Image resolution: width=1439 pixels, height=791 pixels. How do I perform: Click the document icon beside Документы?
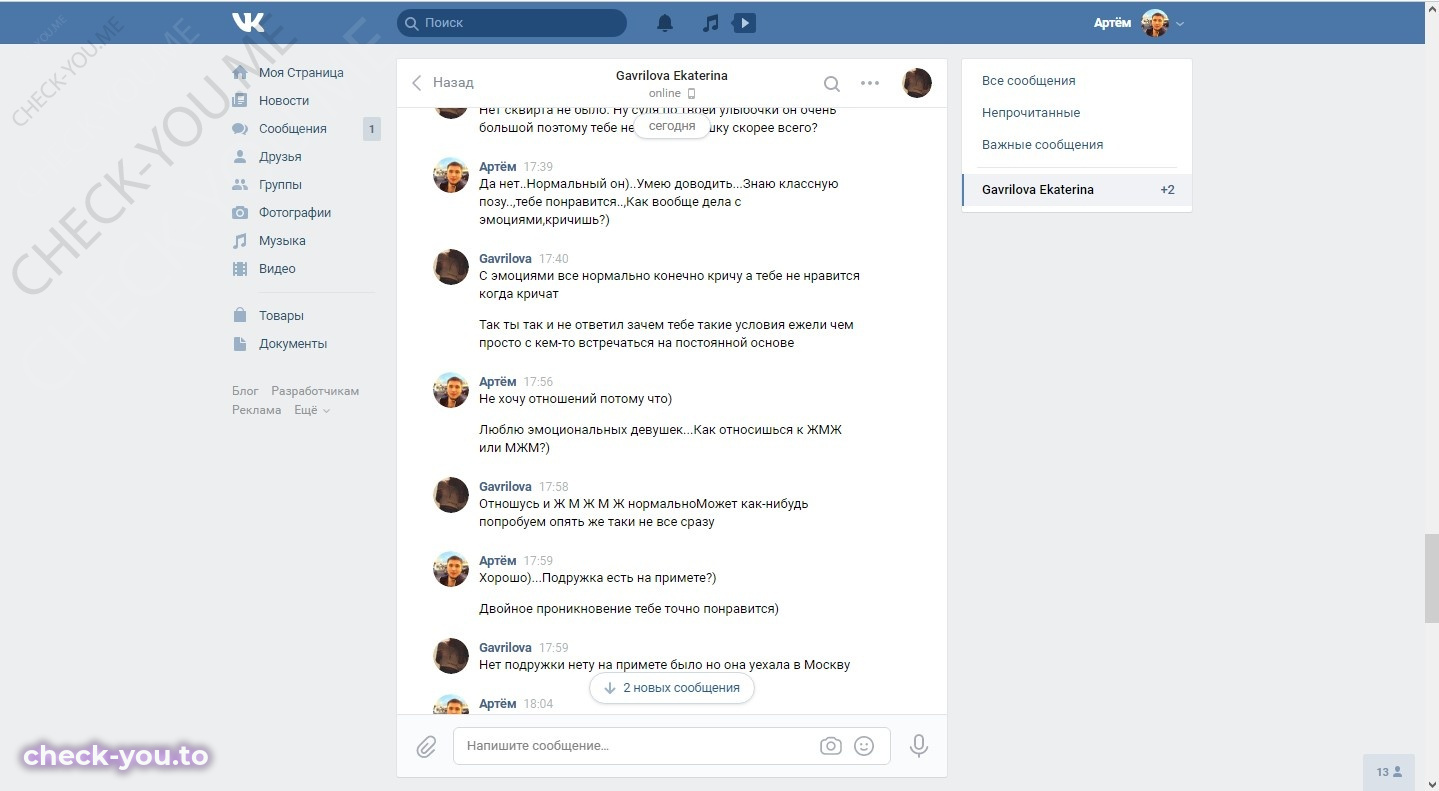(x=240, y=344)
